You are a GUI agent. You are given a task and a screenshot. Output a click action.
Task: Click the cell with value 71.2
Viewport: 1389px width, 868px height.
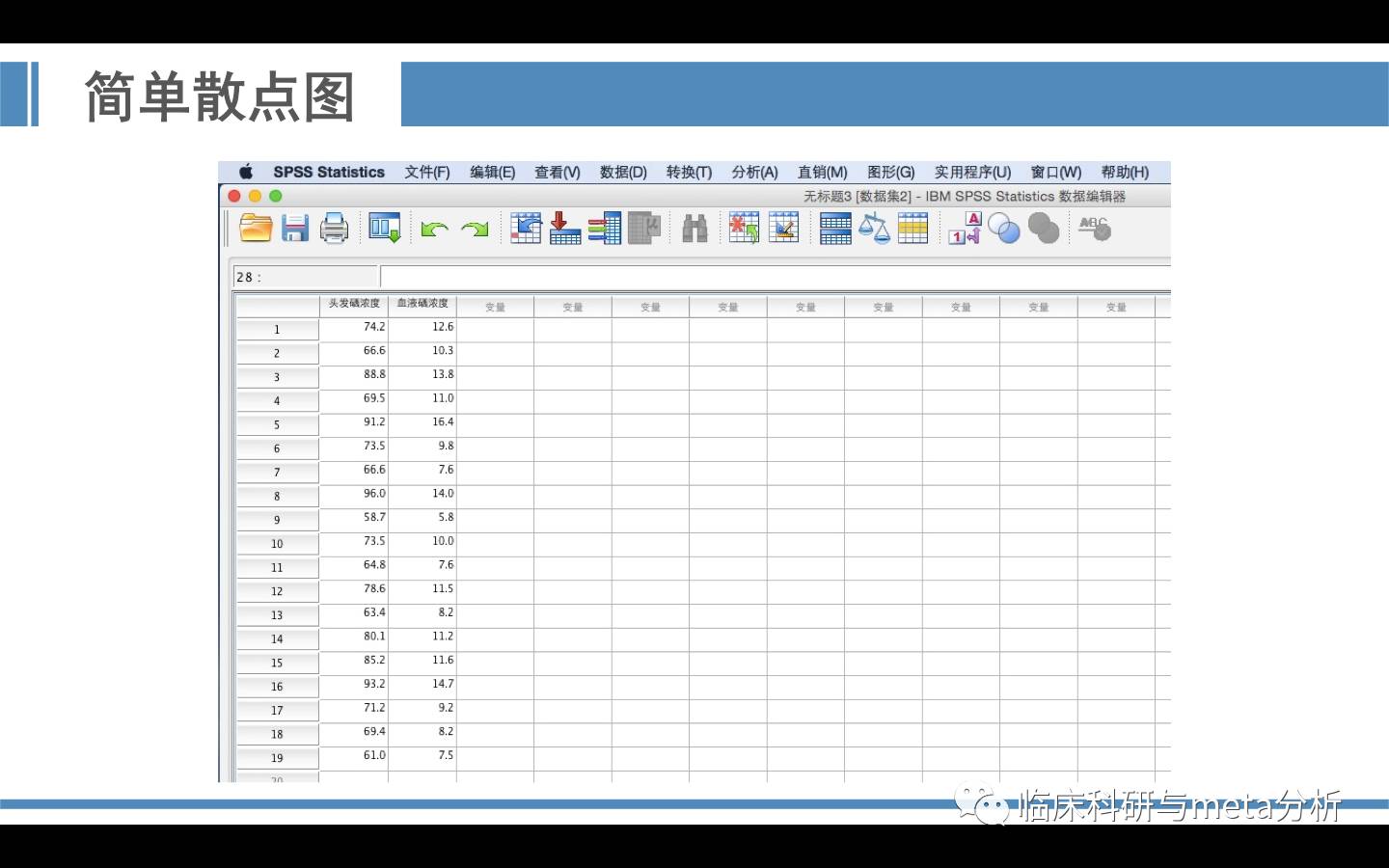point(354,709)
